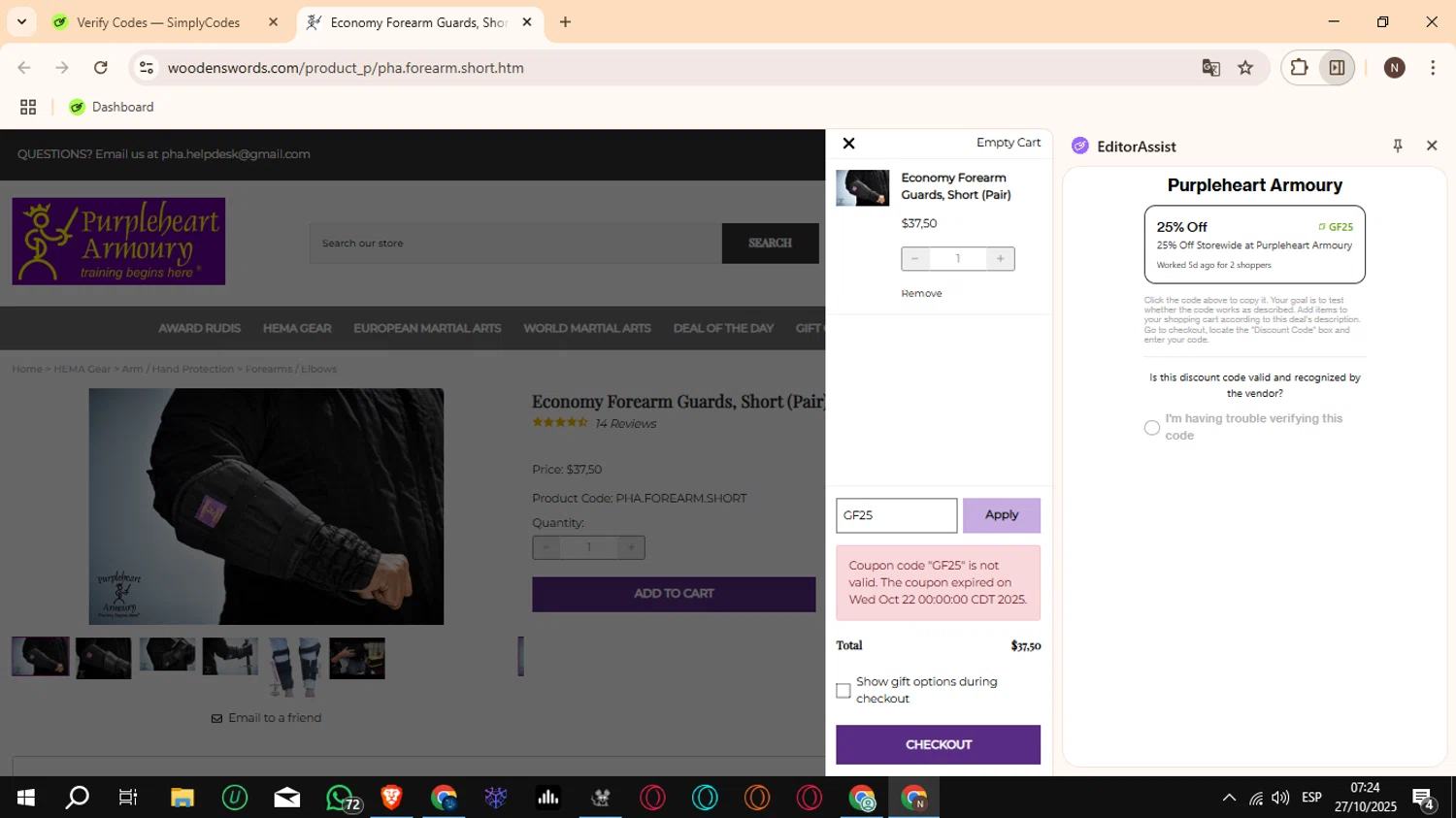Click the Empty Cart link
The image size is (1456, 818).
coord(1008,143)
